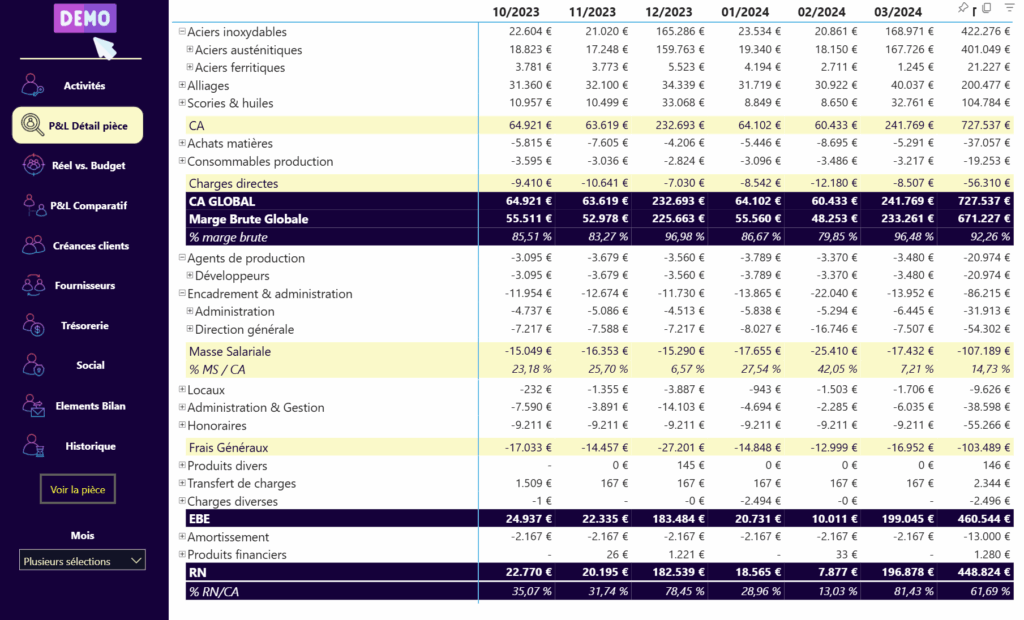Open the Mois selection dropdown
The image size is (1024, 620).
point(82,561)
